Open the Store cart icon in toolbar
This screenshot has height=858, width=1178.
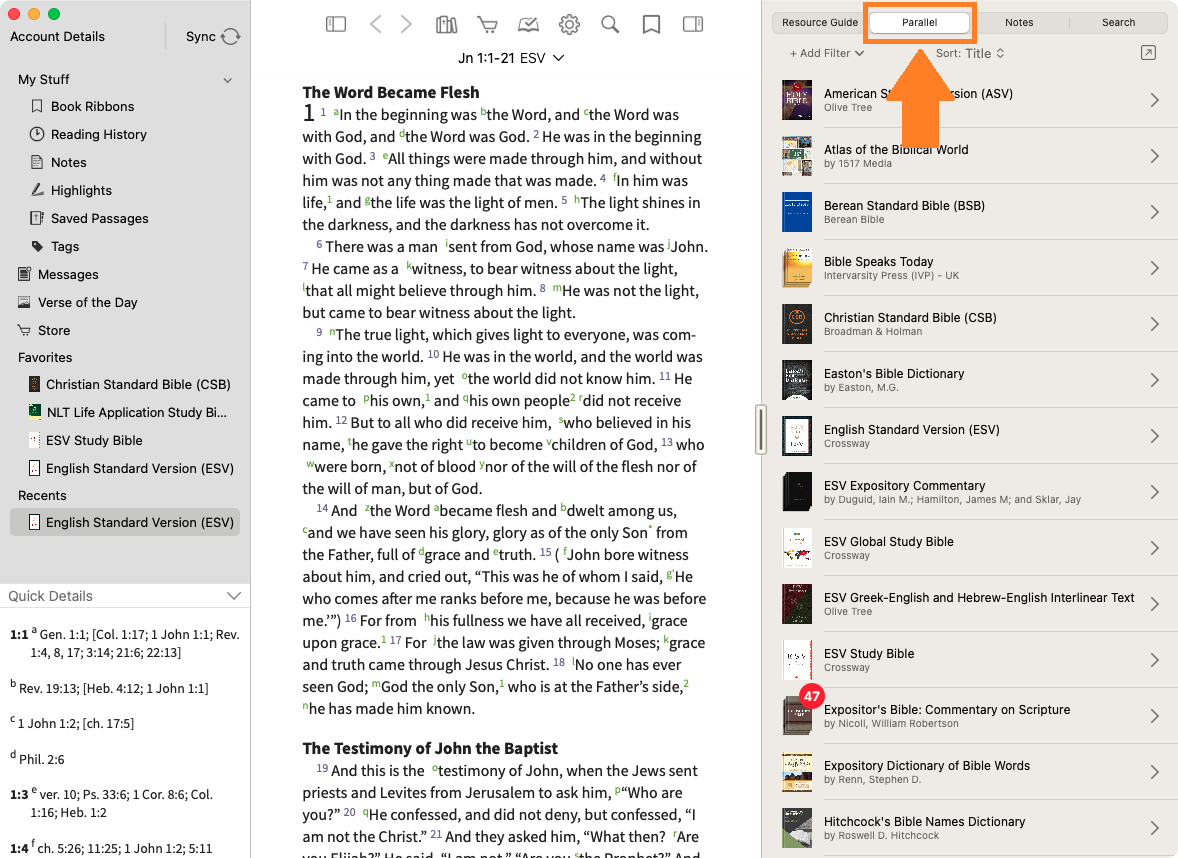pyautogui.click(x=487, y=24)
